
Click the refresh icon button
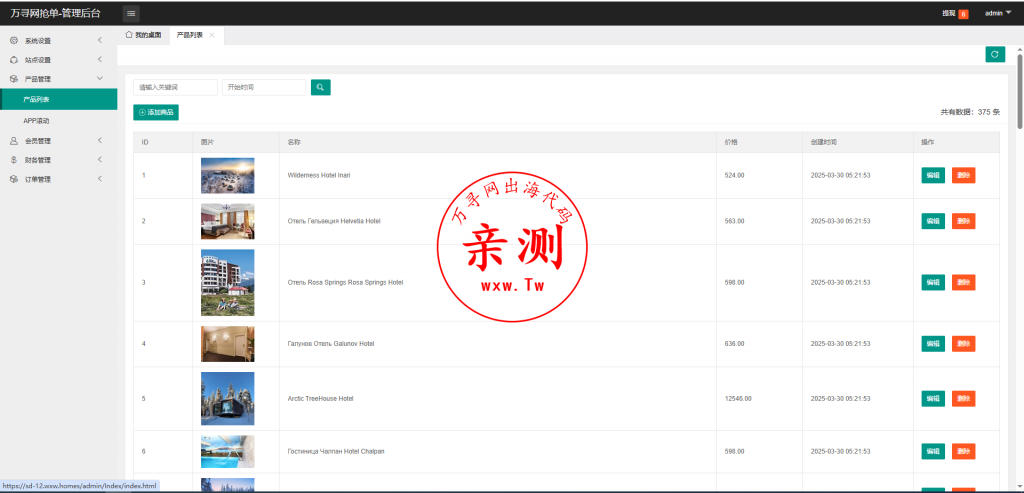[995, 55]
